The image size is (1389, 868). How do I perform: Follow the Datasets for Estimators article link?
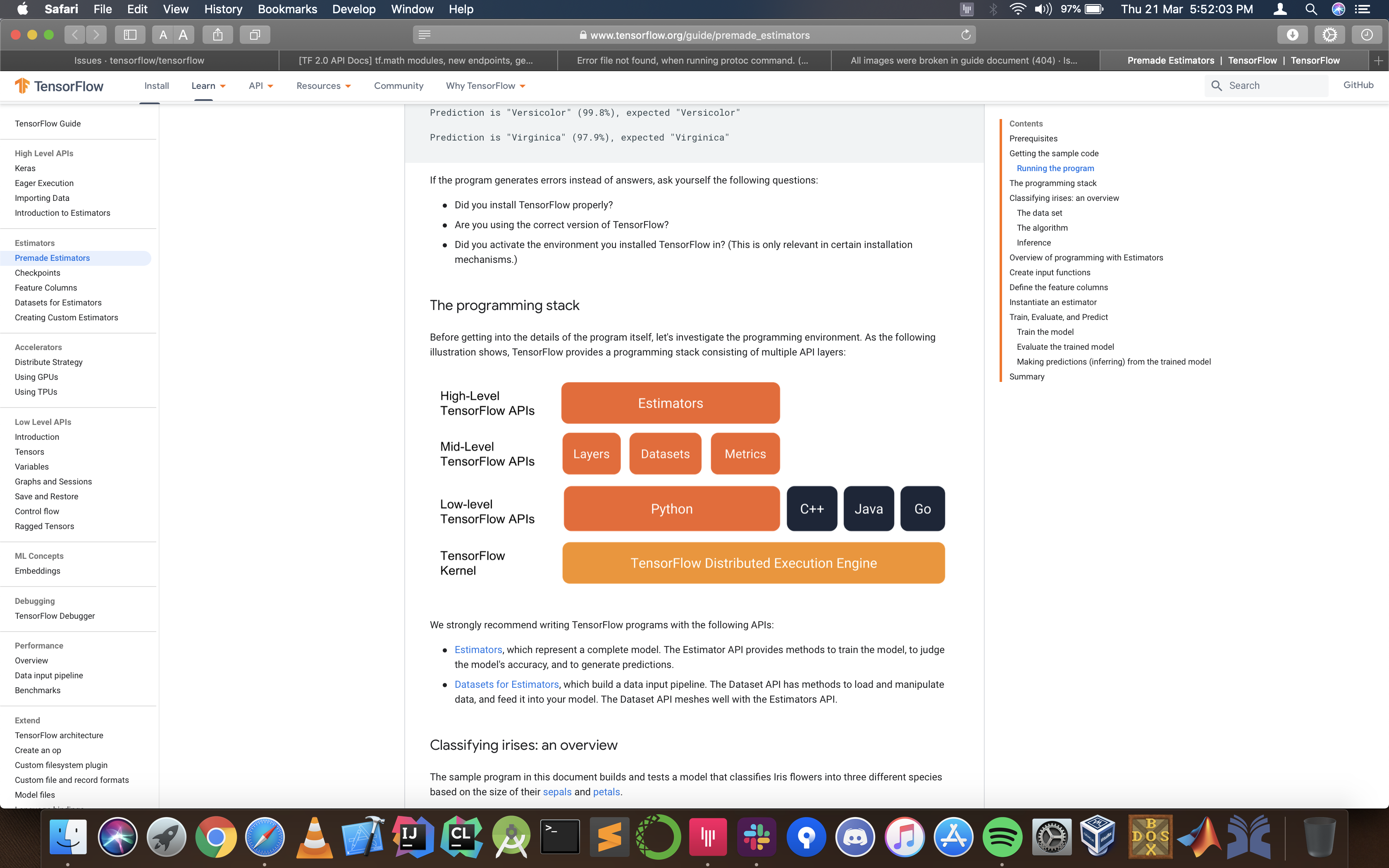(506, 684)
